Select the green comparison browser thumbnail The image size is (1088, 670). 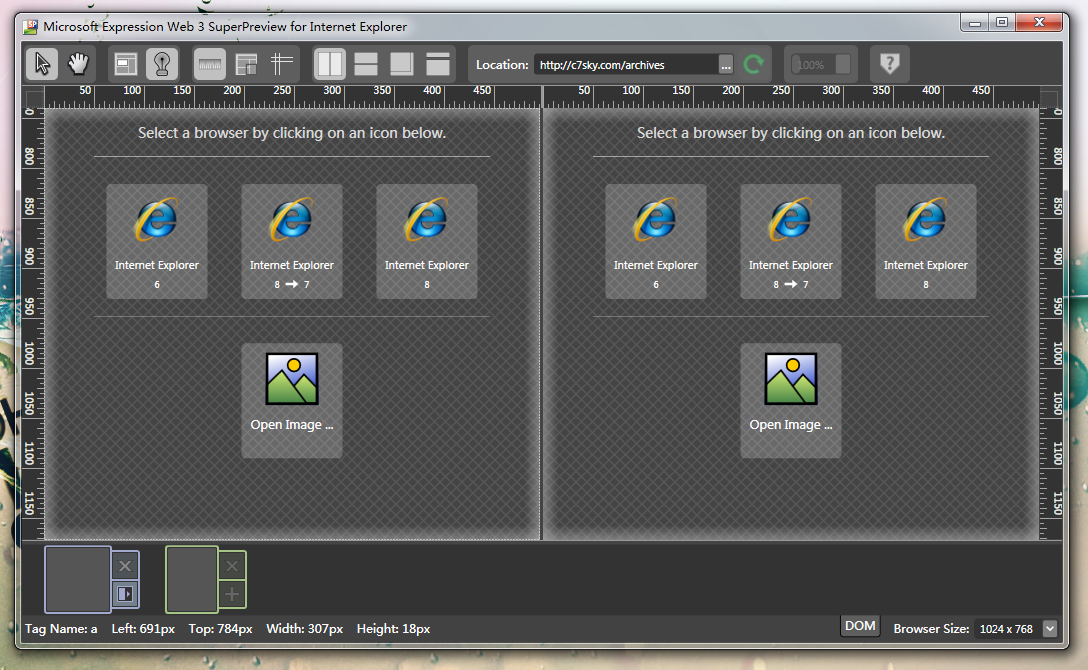click(192, 579)
